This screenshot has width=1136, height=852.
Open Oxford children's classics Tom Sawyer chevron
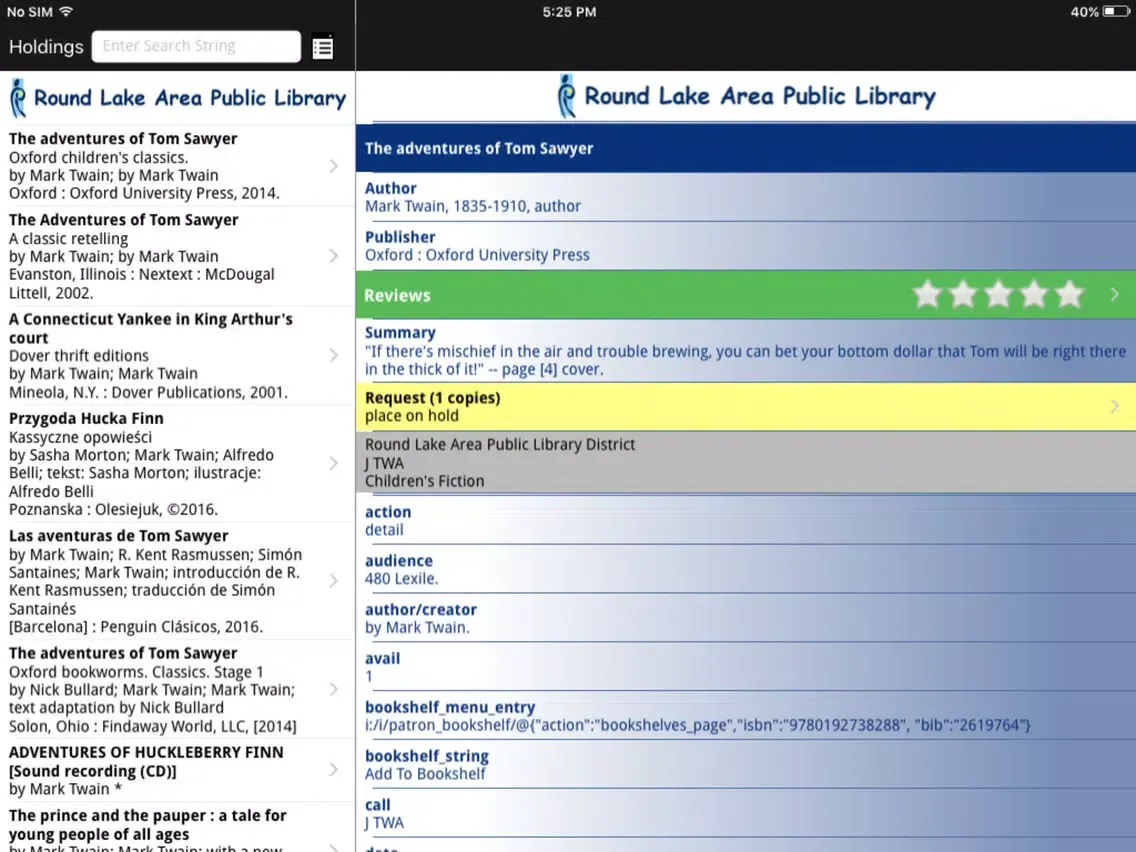tap(333, 166)
